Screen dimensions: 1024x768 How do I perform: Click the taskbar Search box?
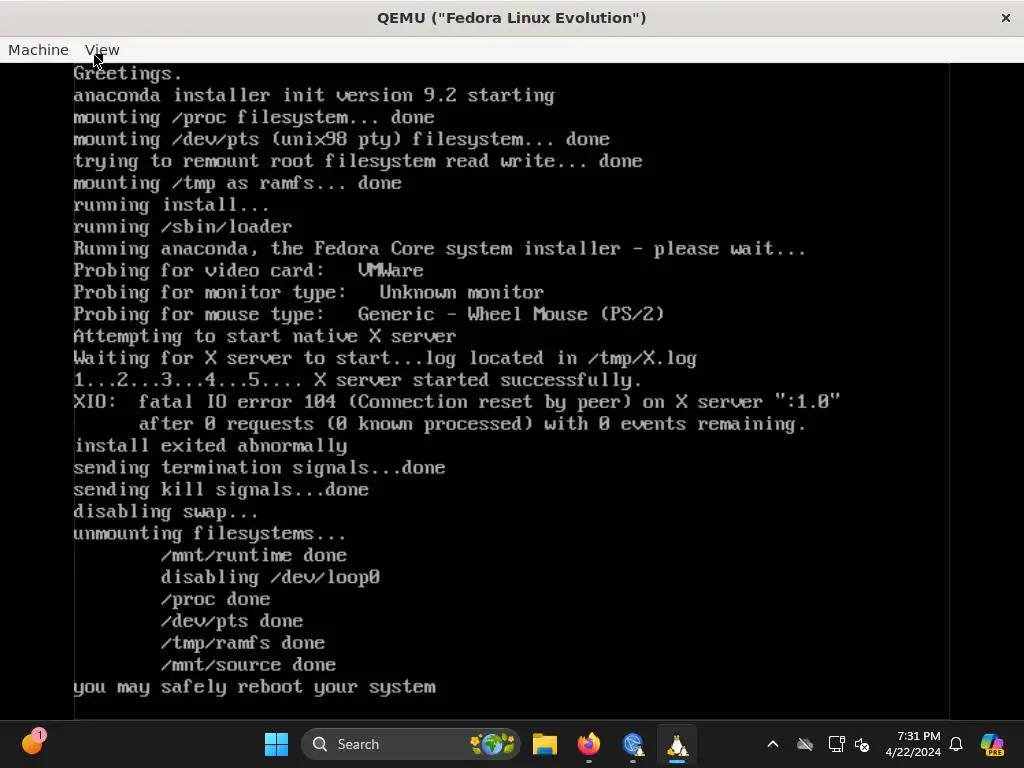coord(410,744)
